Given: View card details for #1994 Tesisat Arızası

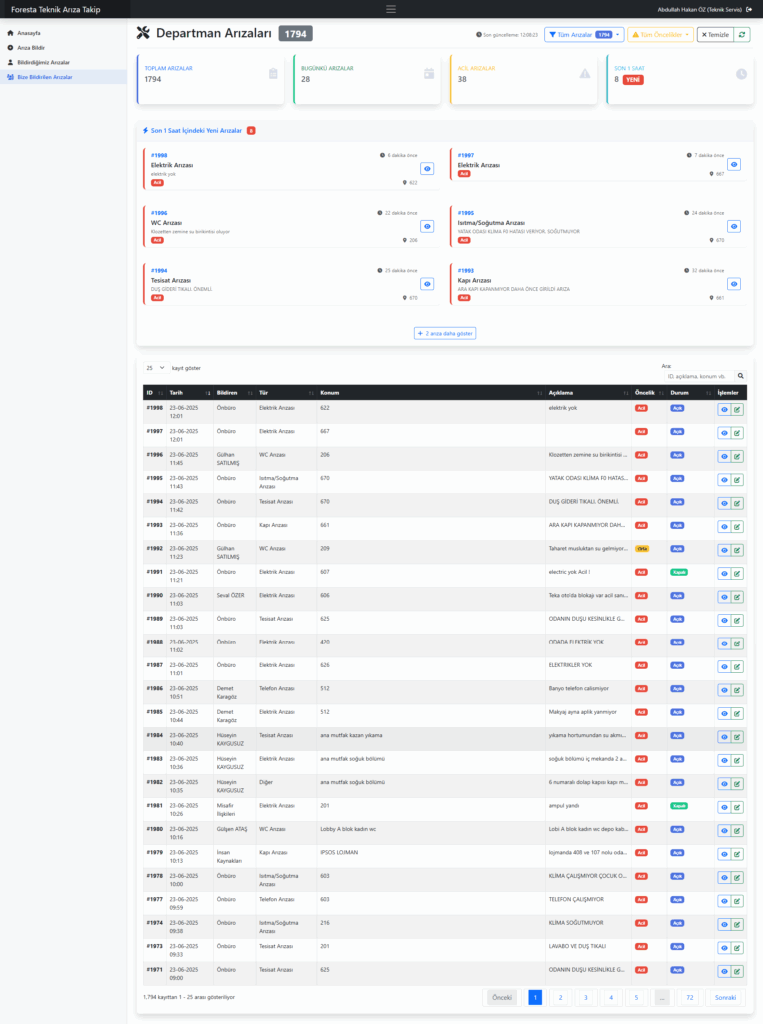Looking at the screenshot, I should click(427, 284).
